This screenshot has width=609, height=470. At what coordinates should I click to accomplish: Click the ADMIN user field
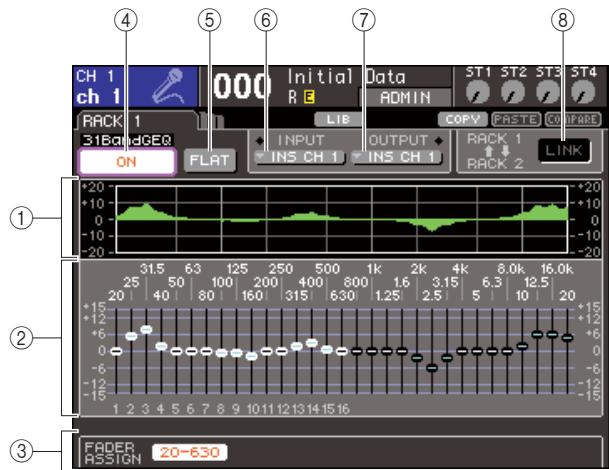point(405,97)
